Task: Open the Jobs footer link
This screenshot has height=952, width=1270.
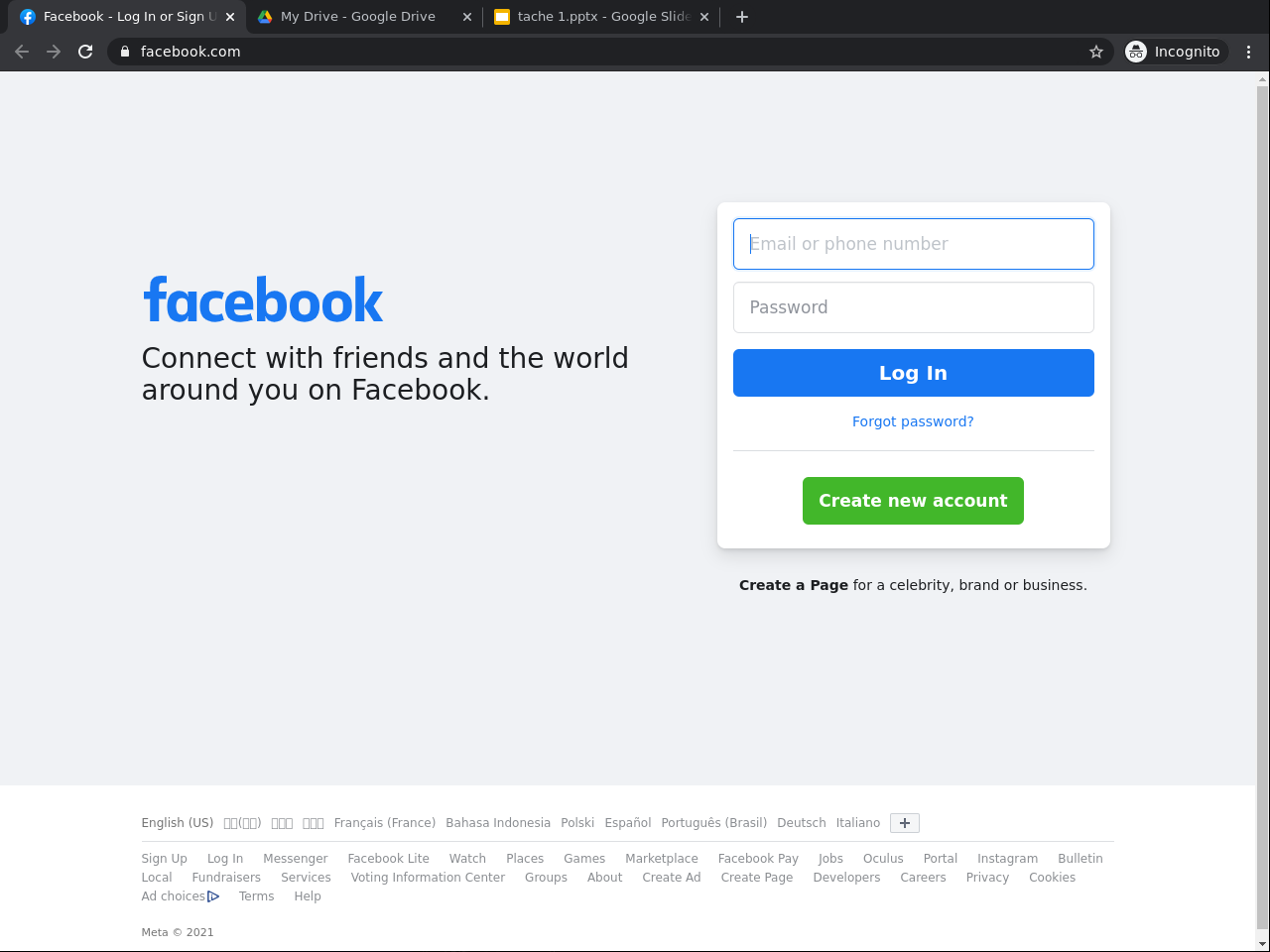Action: [x=830, y=859]
